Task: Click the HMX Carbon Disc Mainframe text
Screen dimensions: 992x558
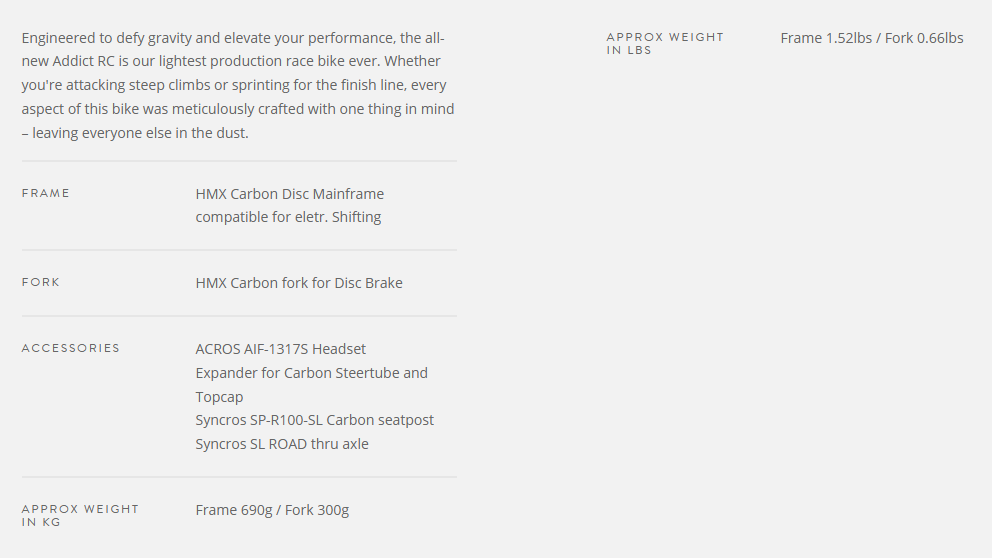Action: pos(289,193)
